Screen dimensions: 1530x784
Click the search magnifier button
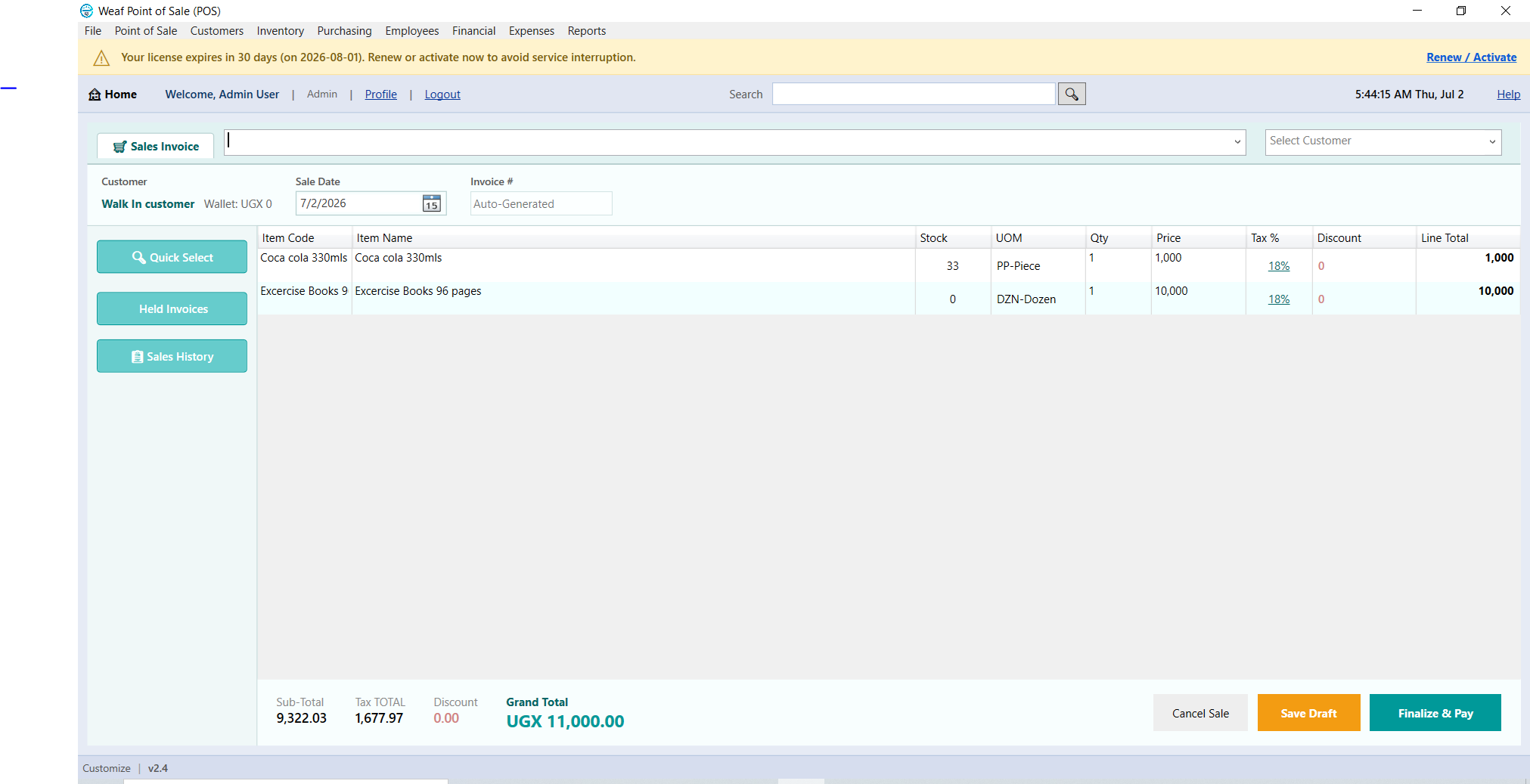1071,94
